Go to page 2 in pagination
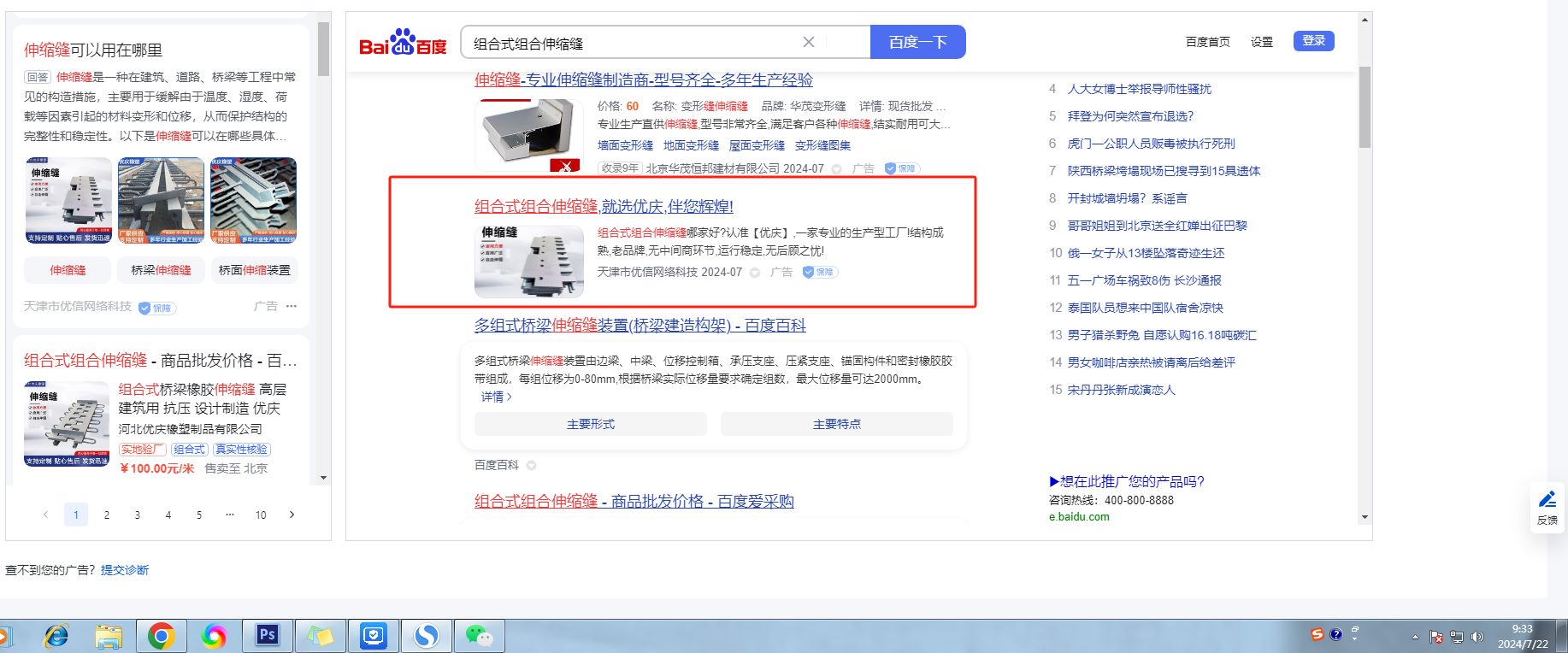The width and height of the screenshot is (1568, 653). [107, 515]
